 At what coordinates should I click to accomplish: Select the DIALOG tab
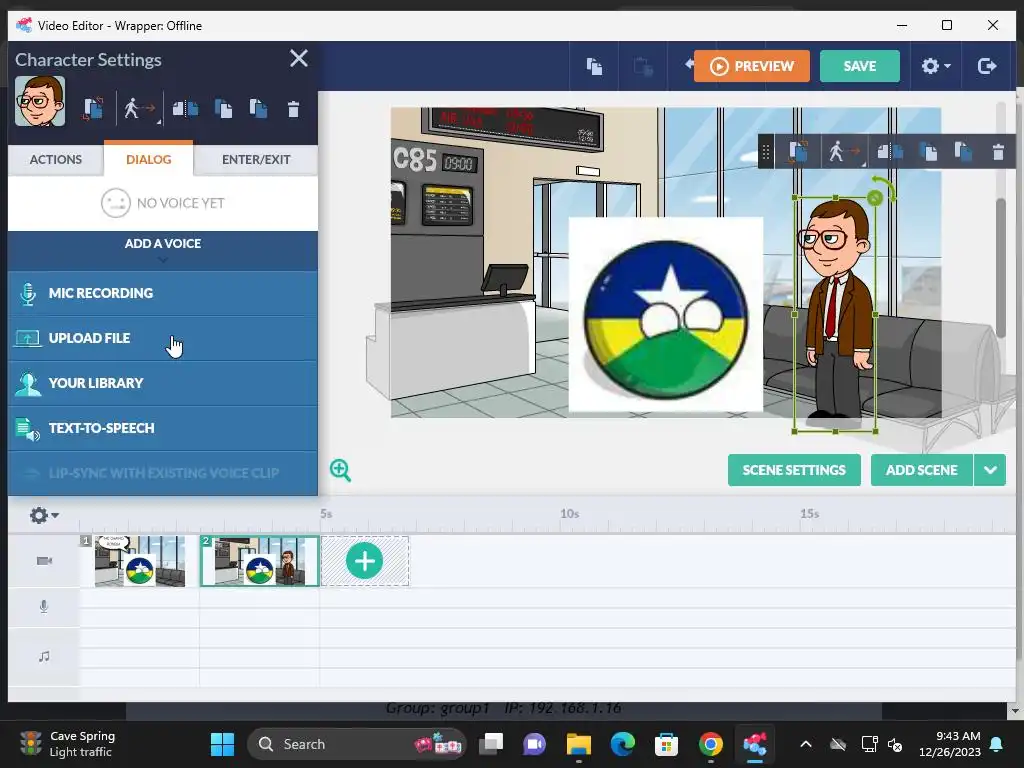point(148,159)
